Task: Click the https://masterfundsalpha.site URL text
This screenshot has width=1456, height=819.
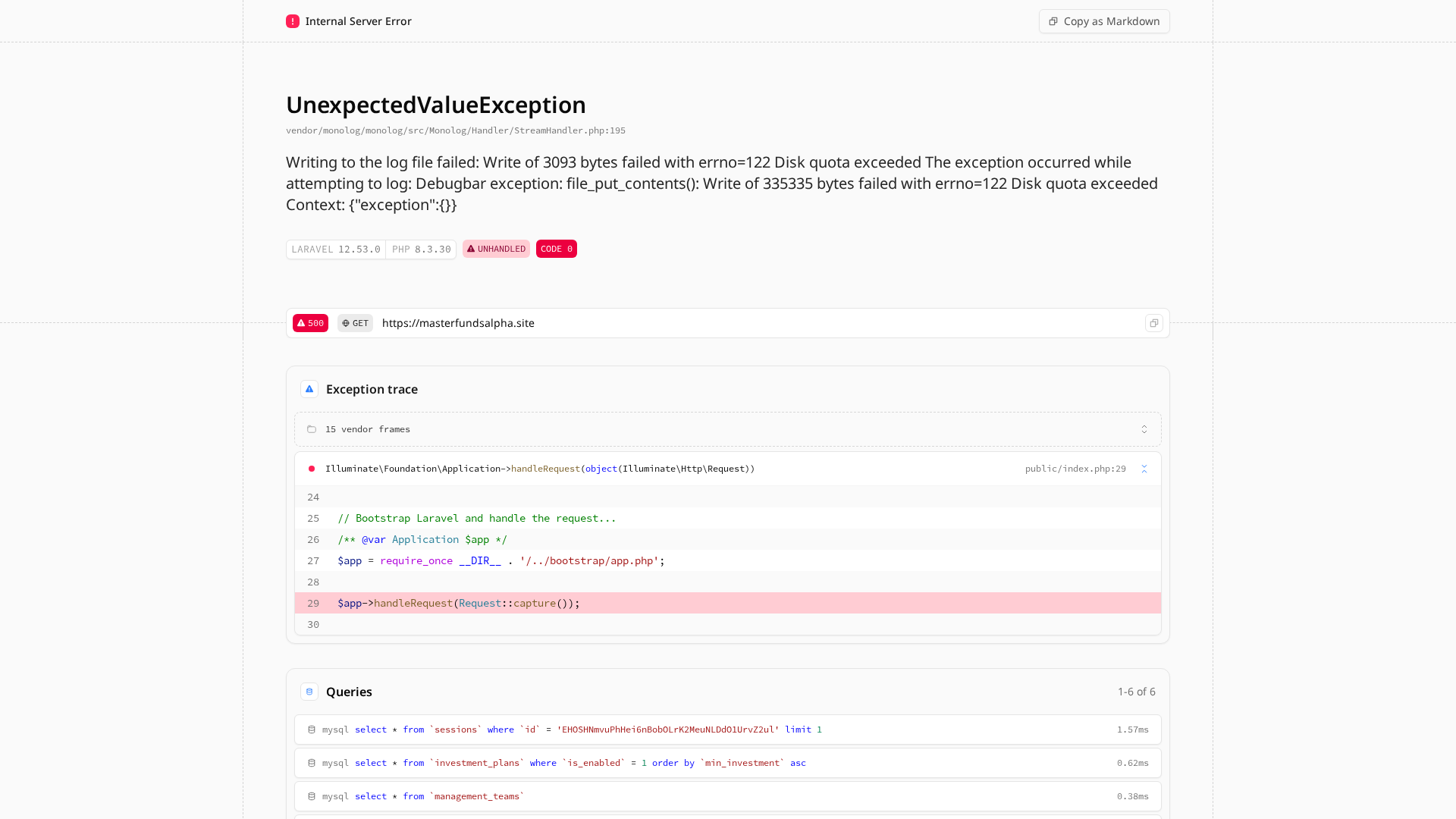Action: [458, 323]
